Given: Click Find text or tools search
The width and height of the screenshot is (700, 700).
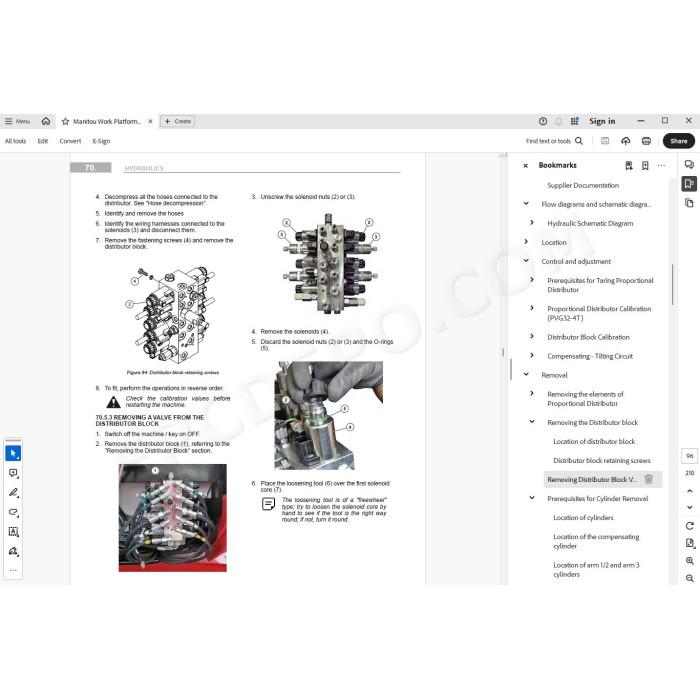Looking at the screenshot, I should tap(554, 141).
